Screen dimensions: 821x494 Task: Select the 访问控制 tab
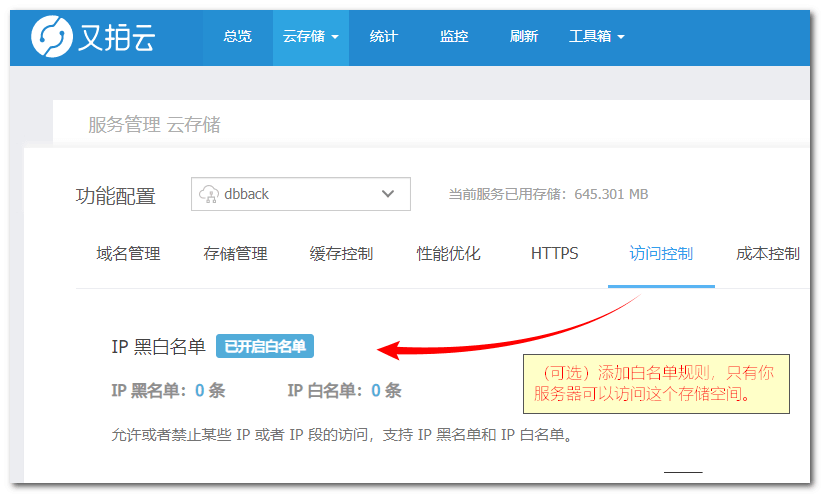coord(661,254)
